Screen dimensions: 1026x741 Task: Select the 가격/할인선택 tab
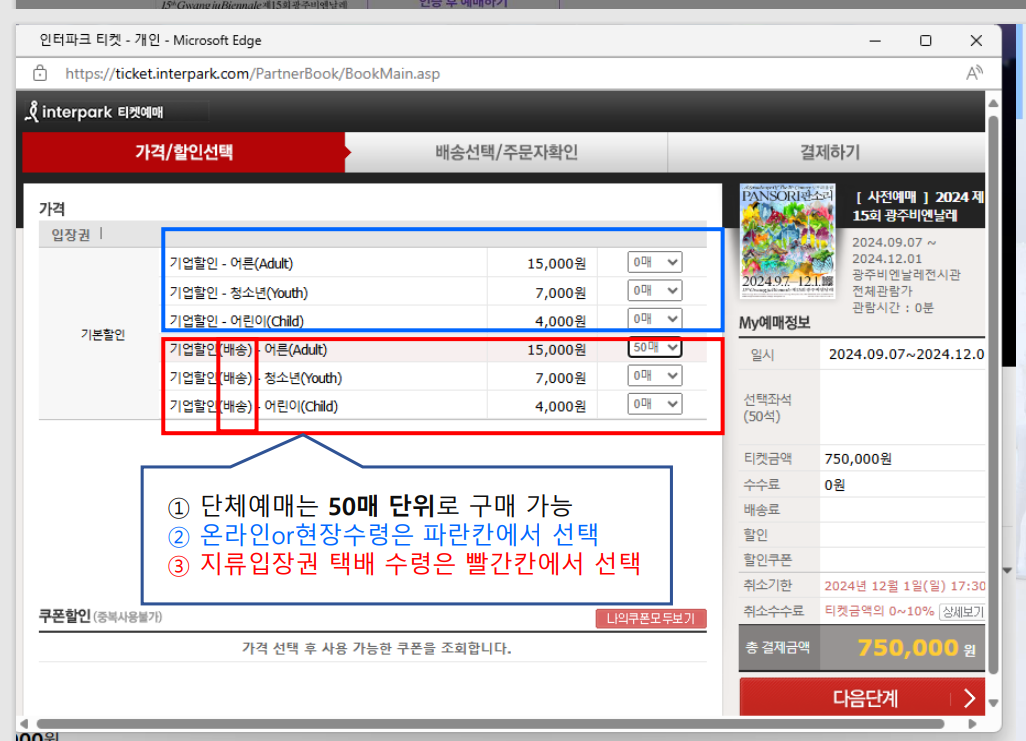pyautogui.click(x=185, y=152)
